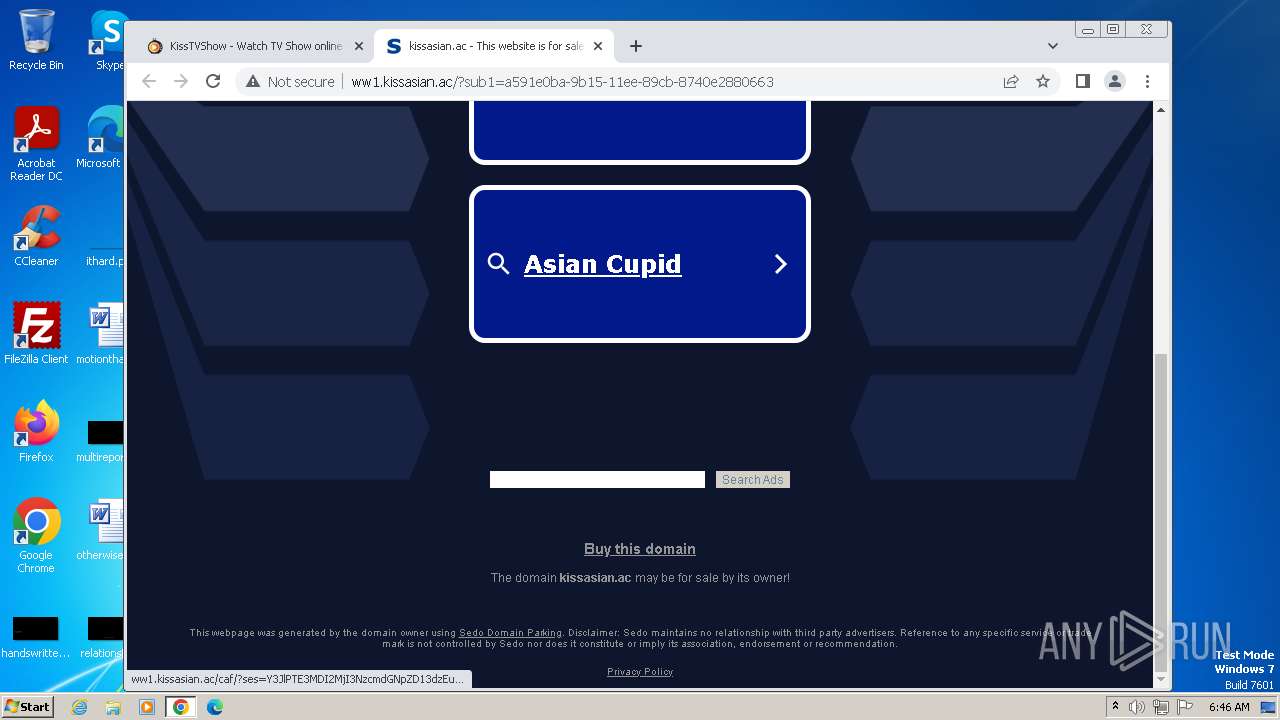Image resolution: width=1280 pixels, height=720 pixels.
Task: Bookmark this tab with the star icon
Action: [x=1043, y=81]
